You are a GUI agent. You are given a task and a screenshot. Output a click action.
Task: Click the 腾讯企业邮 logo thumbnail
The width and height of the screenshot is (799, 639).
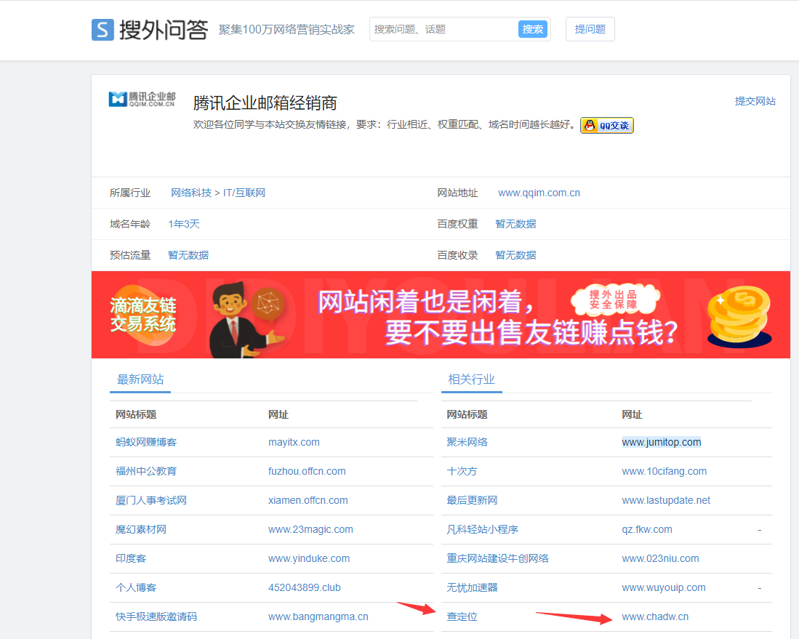pos(142,99)
